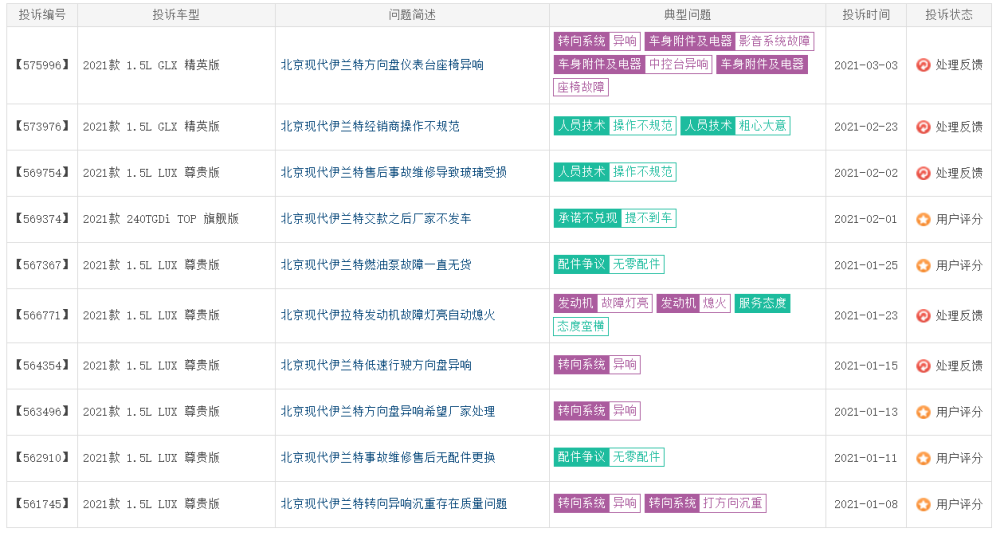Click the 打方向沉重 tag
The height and width of the screenshot is (536, 1000).
coord(733,503)
